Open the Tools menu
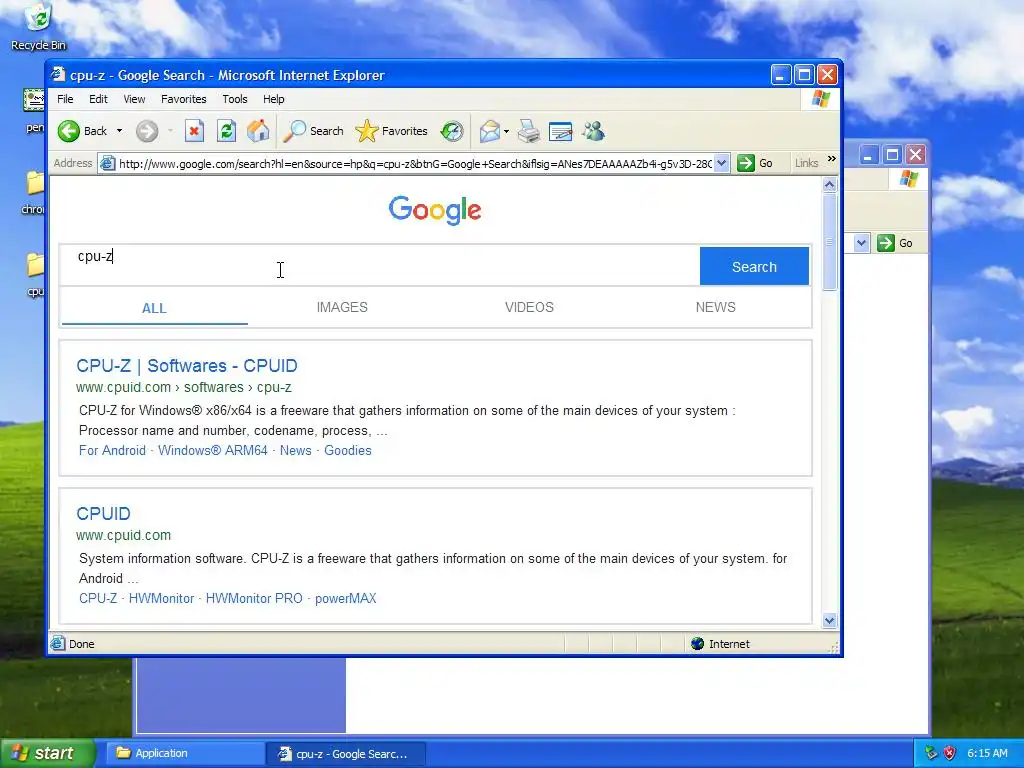This screenshot has height=768, width=1024. 234,99
